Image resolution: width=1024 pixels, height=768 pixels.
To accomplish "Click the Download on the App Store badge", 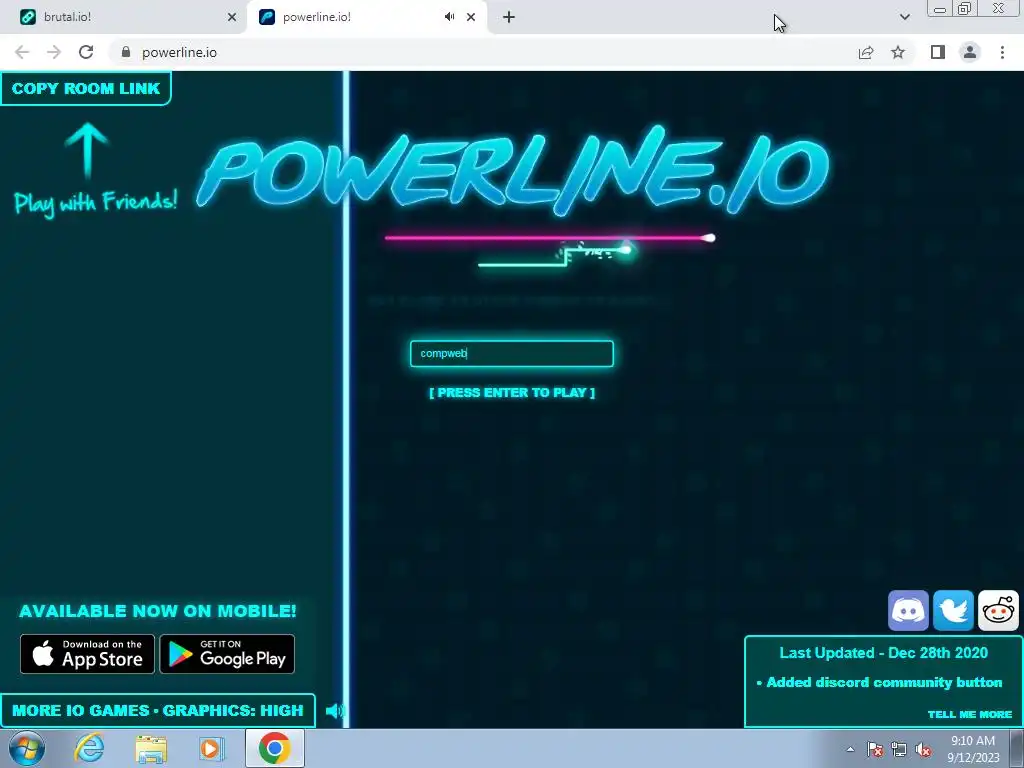I will [88, 654].
